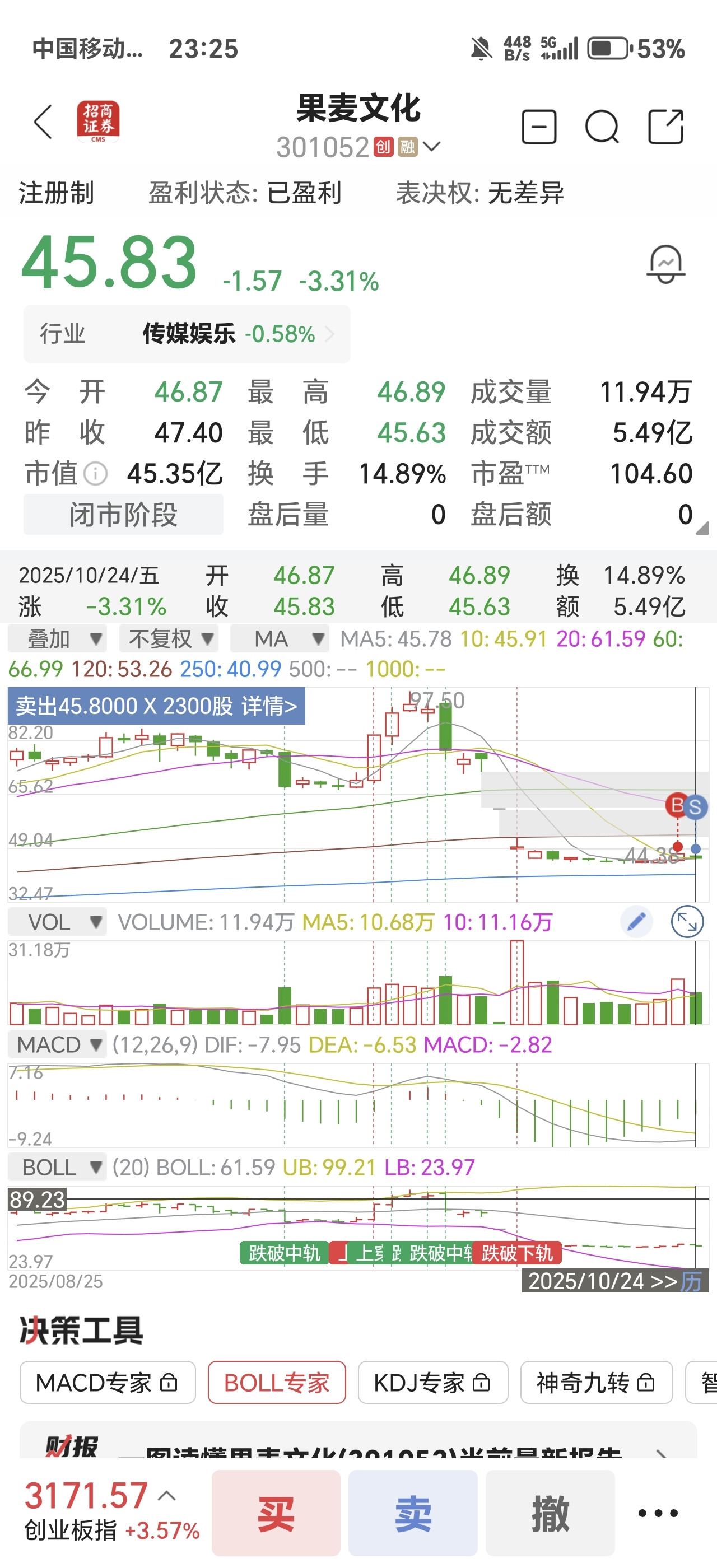The height and width of the screenshot is (1568, 717).
Task: Tap the 5G signal status icon
Action: coord(560,49)
